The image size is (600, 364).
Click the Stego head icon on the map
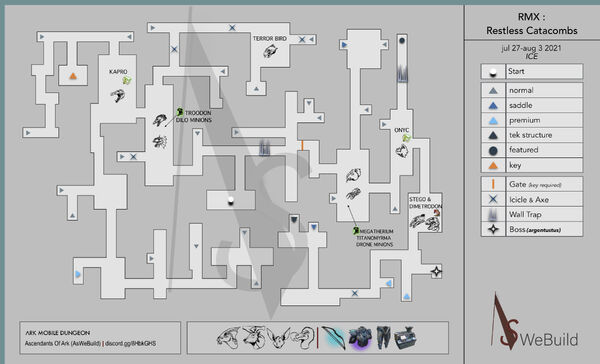[417, 221]
